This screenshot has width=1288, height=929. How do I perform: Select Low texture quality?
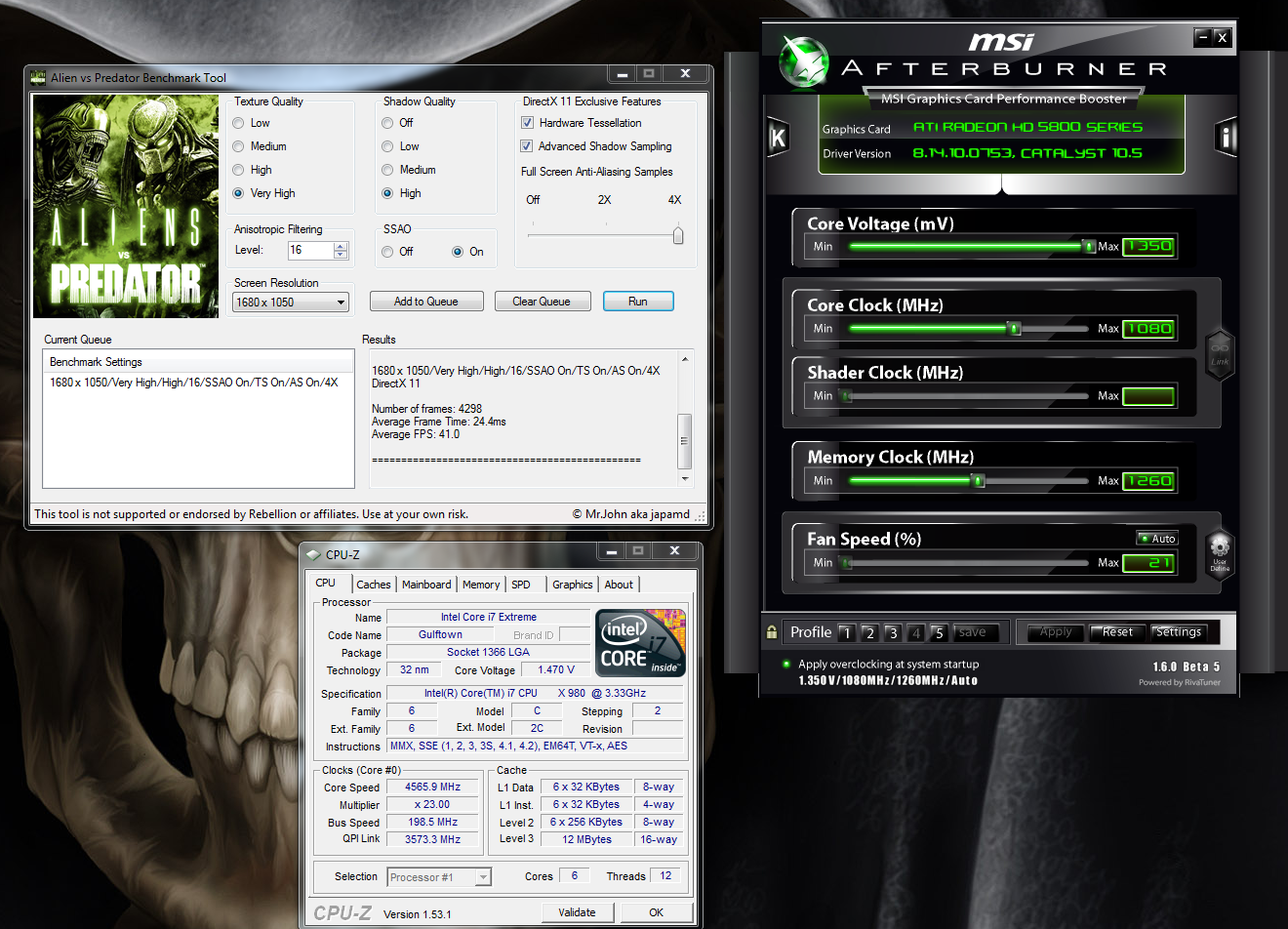pos(238,123)
